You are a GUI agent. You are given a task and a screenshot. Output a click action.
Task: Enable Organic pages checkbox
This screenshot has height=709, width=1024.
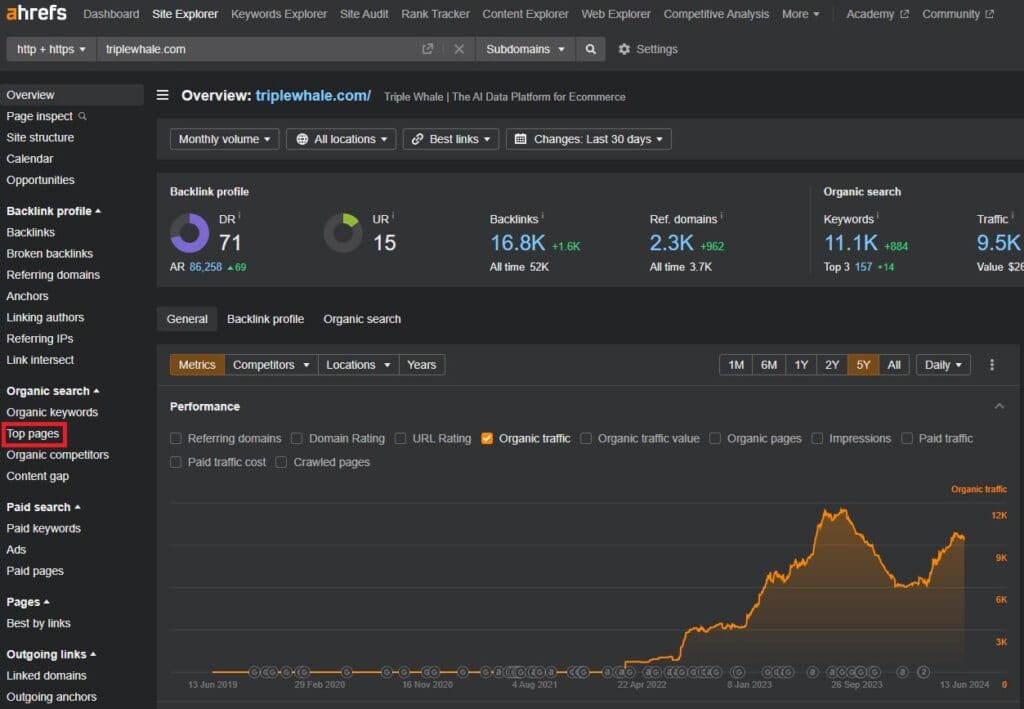[x=715, y=438]
